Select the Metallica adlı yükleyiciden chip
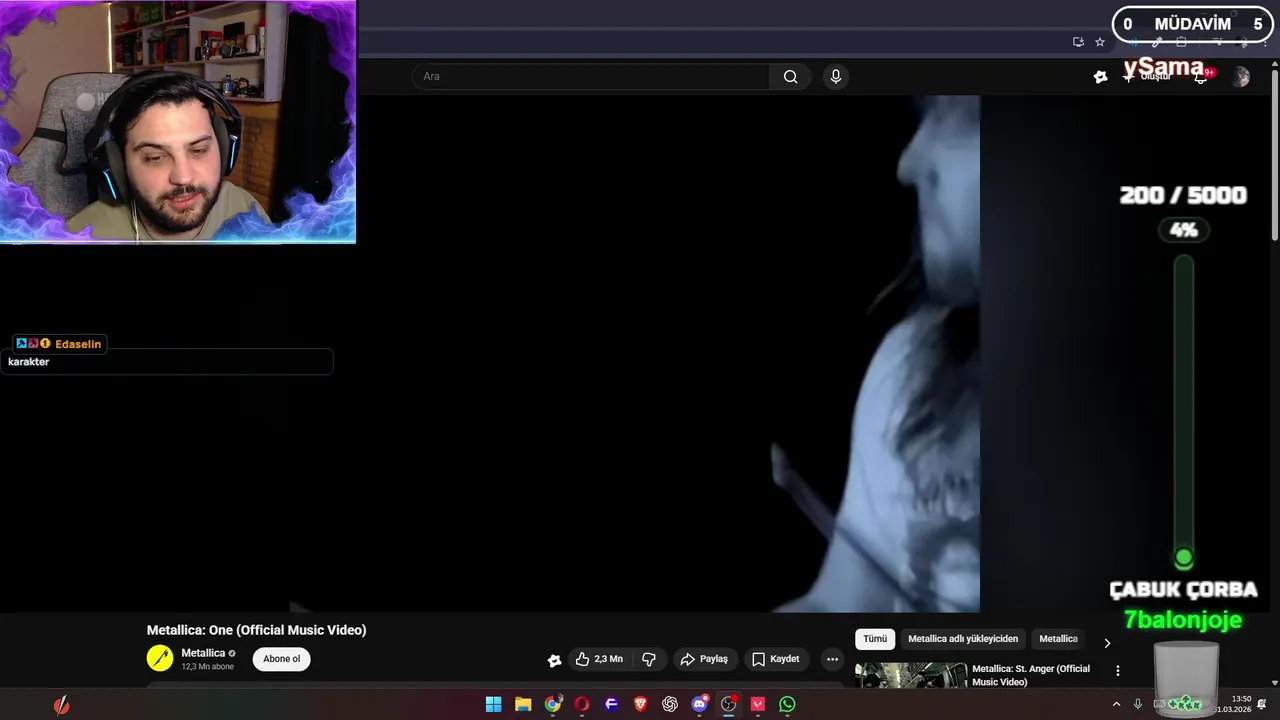Viewport: 1280px width, 720px height. pos(963,639)
